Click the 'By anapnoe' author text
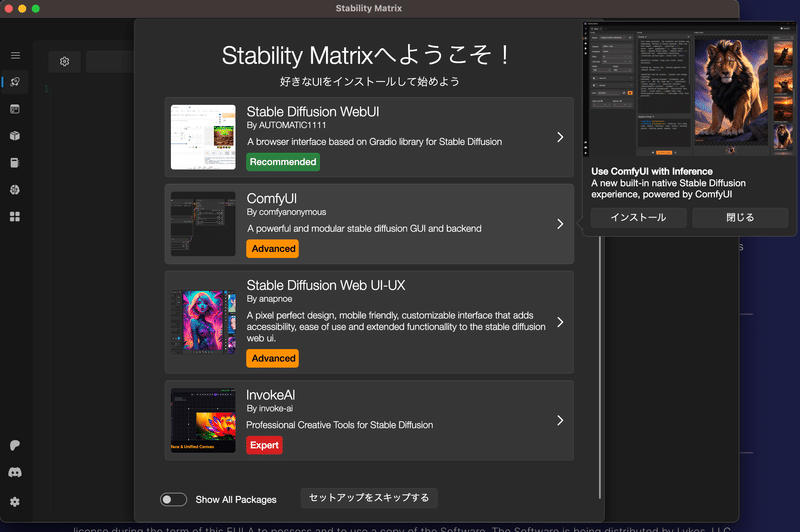This screenshot has width=800, height=532. 269,299
